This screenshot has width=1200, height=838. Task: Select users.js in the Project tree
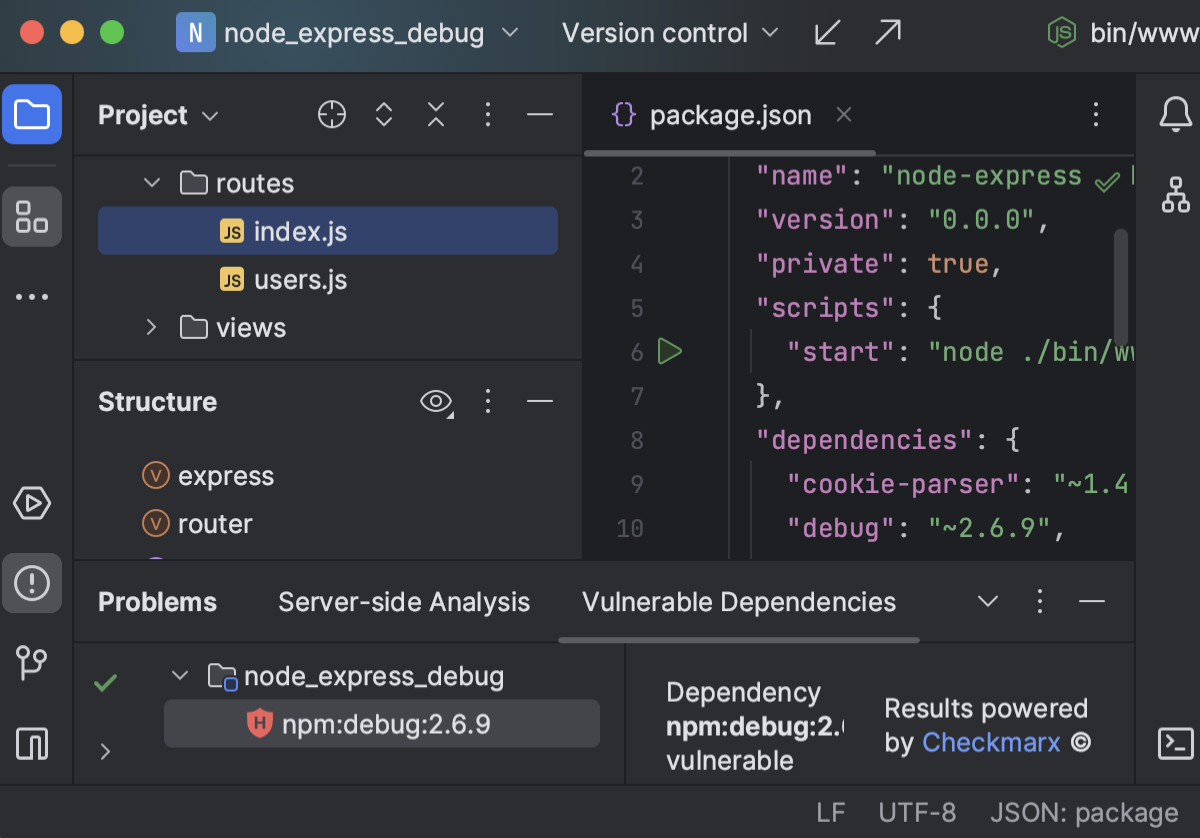coord(297,279)
